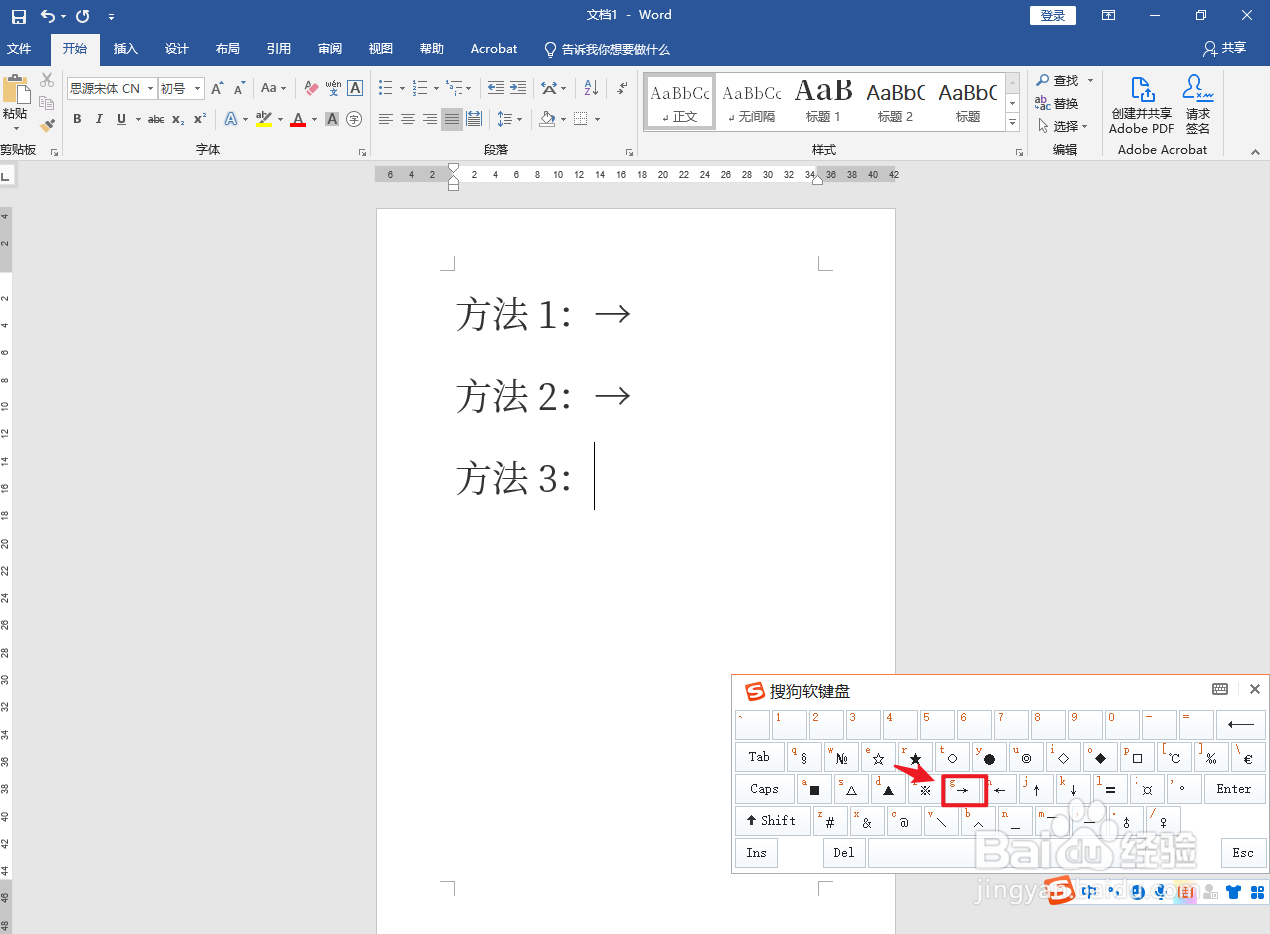Click the paragraph Shading paint bucket icon
The width and height of the screenshot is (1270, 934).
point(547,119)
